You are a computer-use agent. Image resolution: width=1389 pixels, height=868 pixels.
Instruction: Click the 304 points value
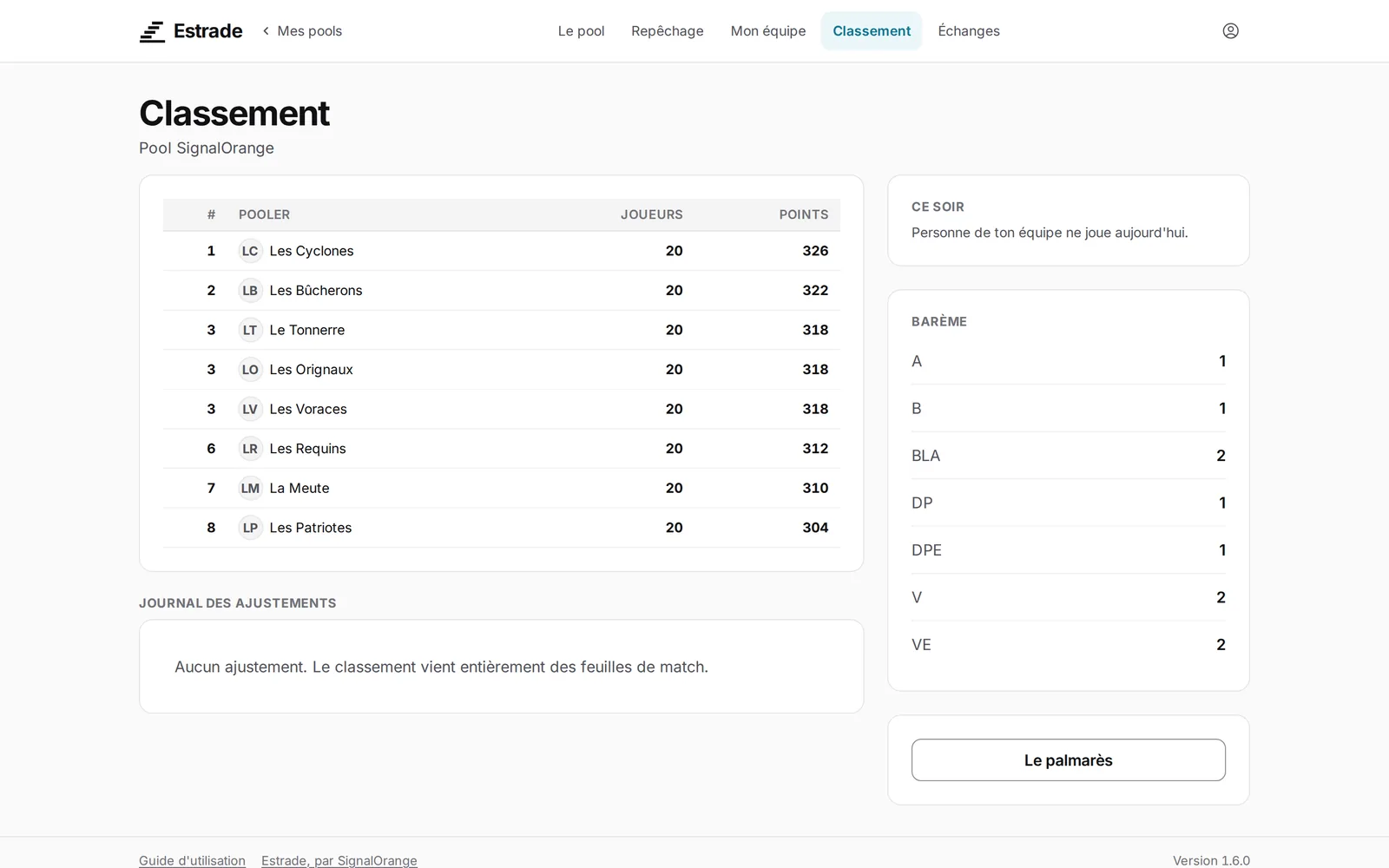(x=815, y=528)
